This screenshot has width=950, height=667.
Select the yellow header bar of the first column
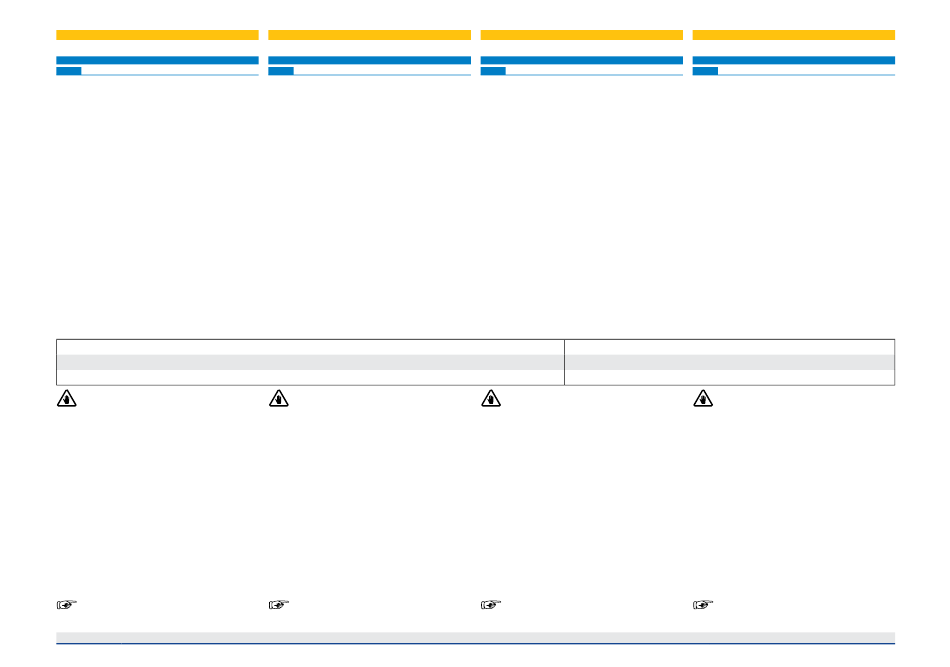coord(157,35)
